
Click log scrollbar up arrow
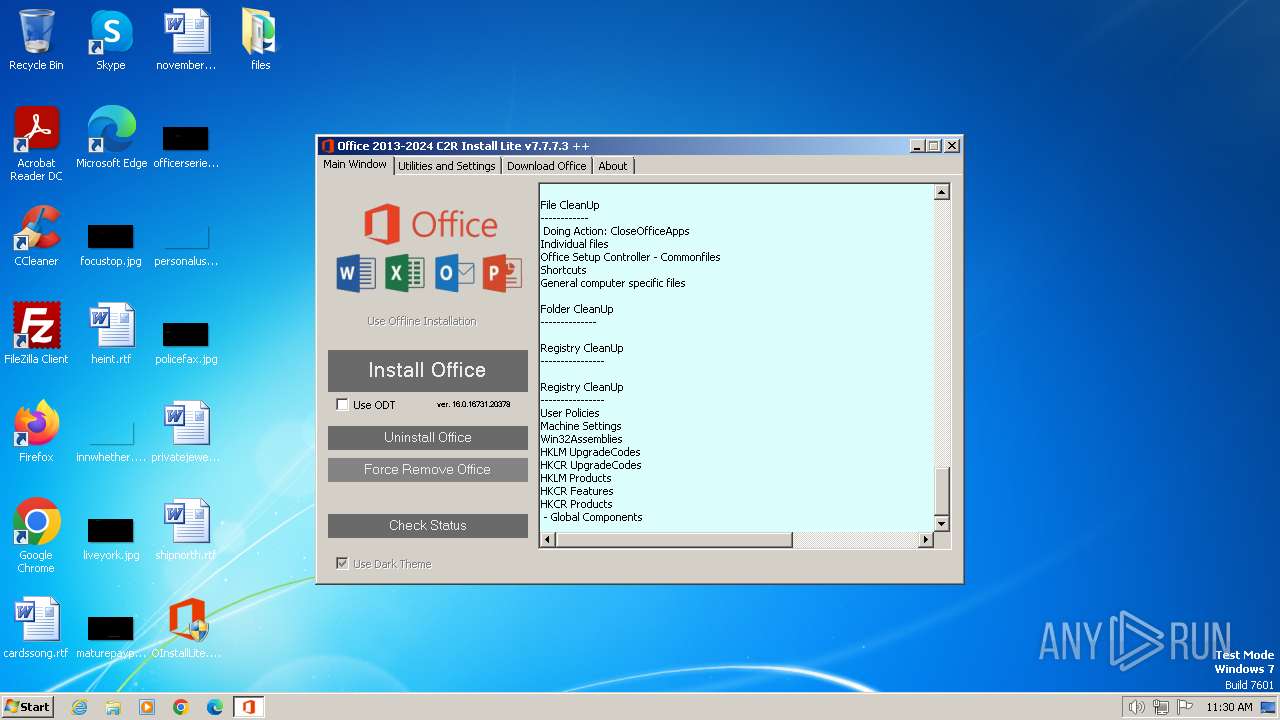coord(941,192)
